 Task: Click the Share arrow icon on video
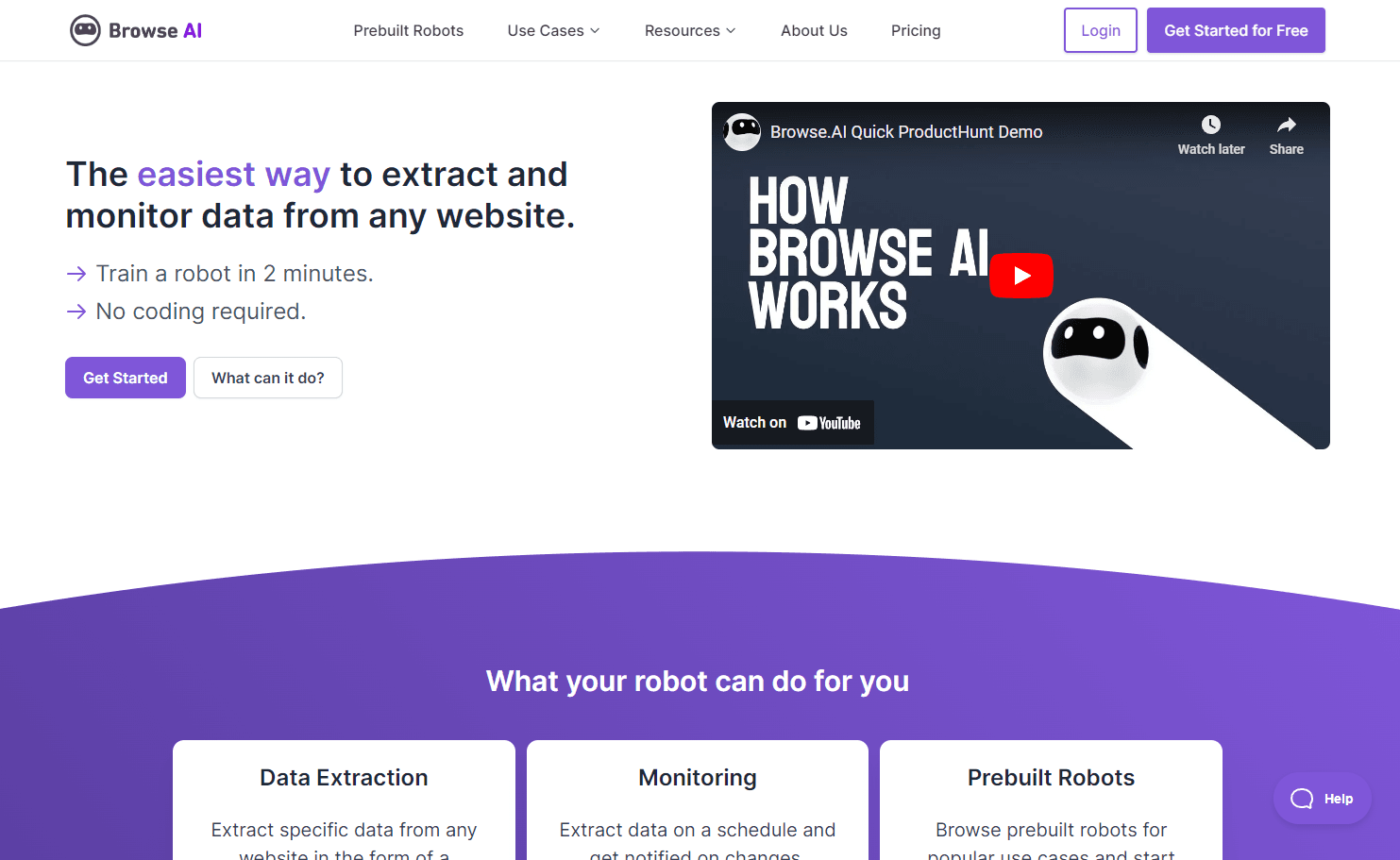coord(1286,125)
